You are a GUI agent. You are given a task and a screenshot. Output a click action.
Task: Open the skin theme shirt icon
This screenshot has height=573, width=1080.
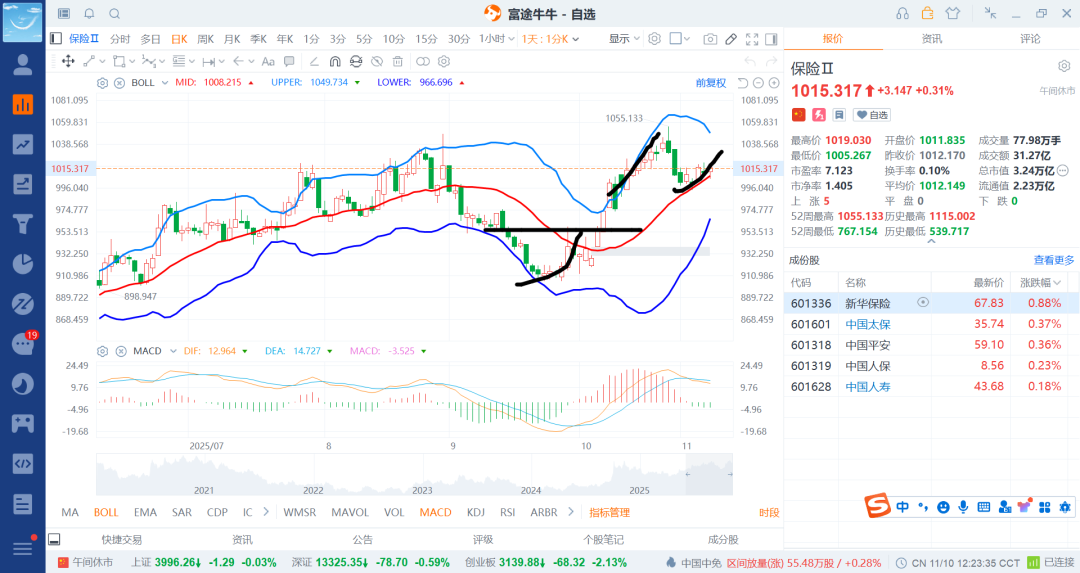pos(951,13)
